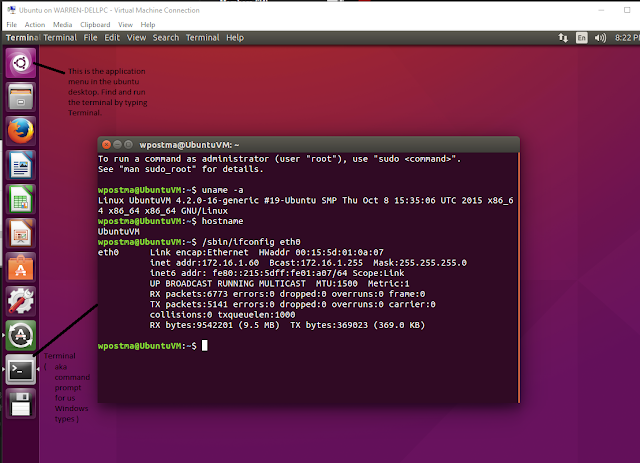Open System Settings gear and wrench icon
This screenshot has width=640, height=463.
click(20, 301)
